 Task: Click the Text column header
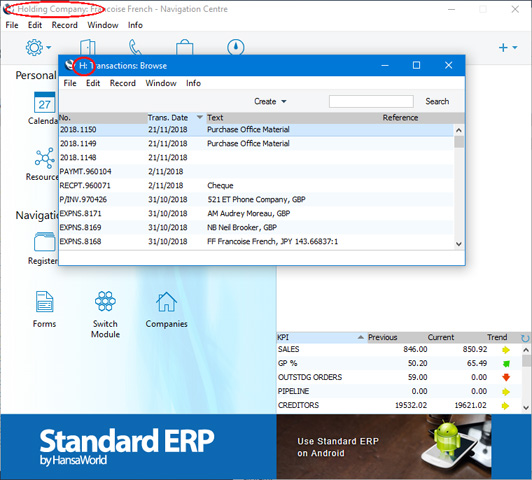pyautogui.click(x=294, y=118)
